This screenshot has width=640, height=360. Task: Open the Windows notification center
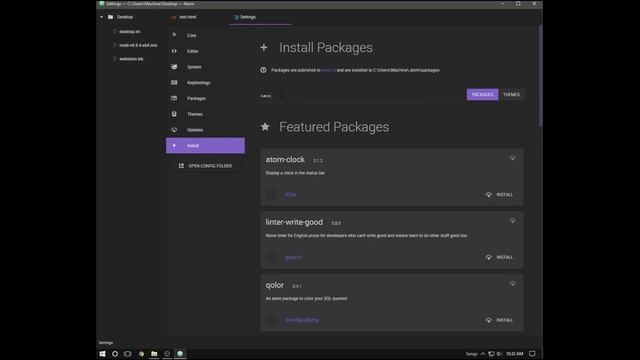tap(532, 354)
